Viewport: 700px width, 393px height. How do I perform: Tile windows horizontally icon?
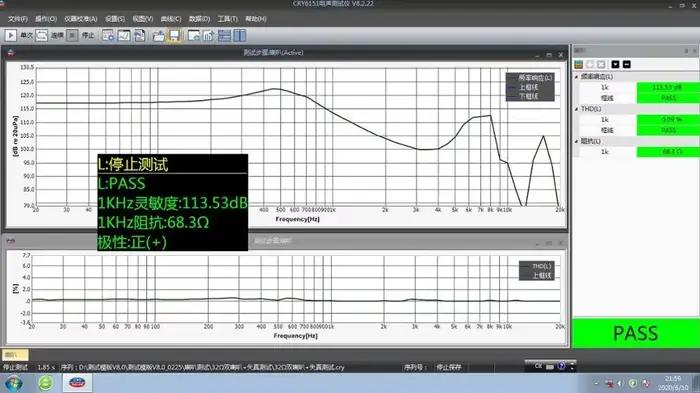click(225, 35)
